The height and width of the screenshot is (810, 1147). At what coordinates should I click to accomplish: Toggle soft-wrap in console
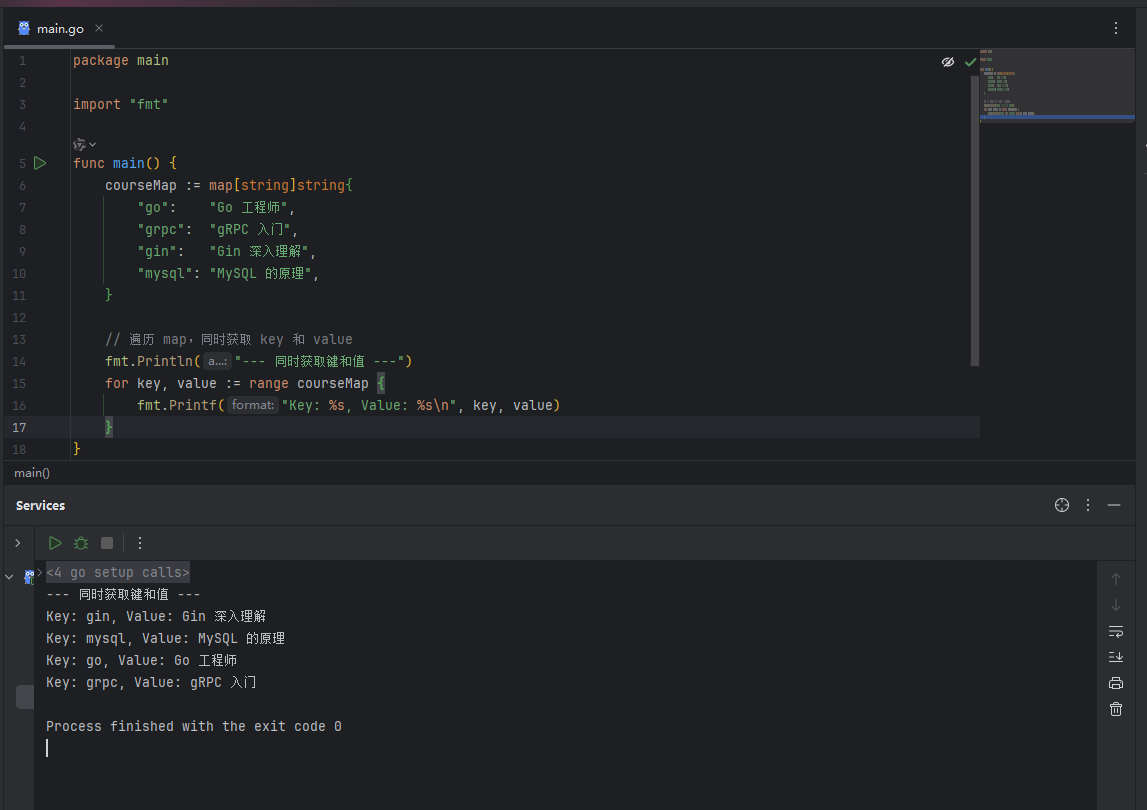click(x=1116, y=631)
